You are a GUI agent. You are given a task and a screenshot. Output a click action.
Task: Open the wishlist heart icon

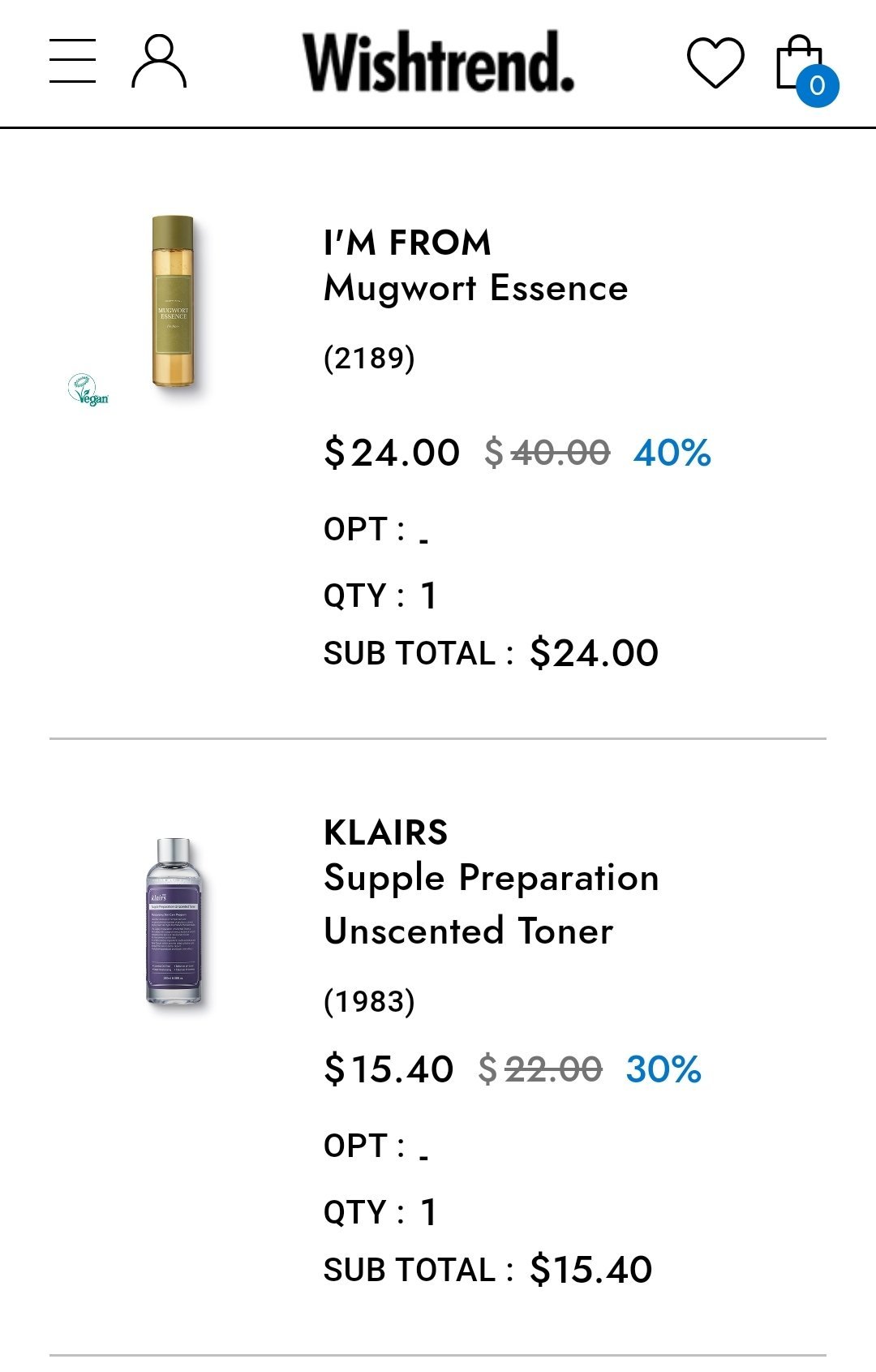[715, 62]
